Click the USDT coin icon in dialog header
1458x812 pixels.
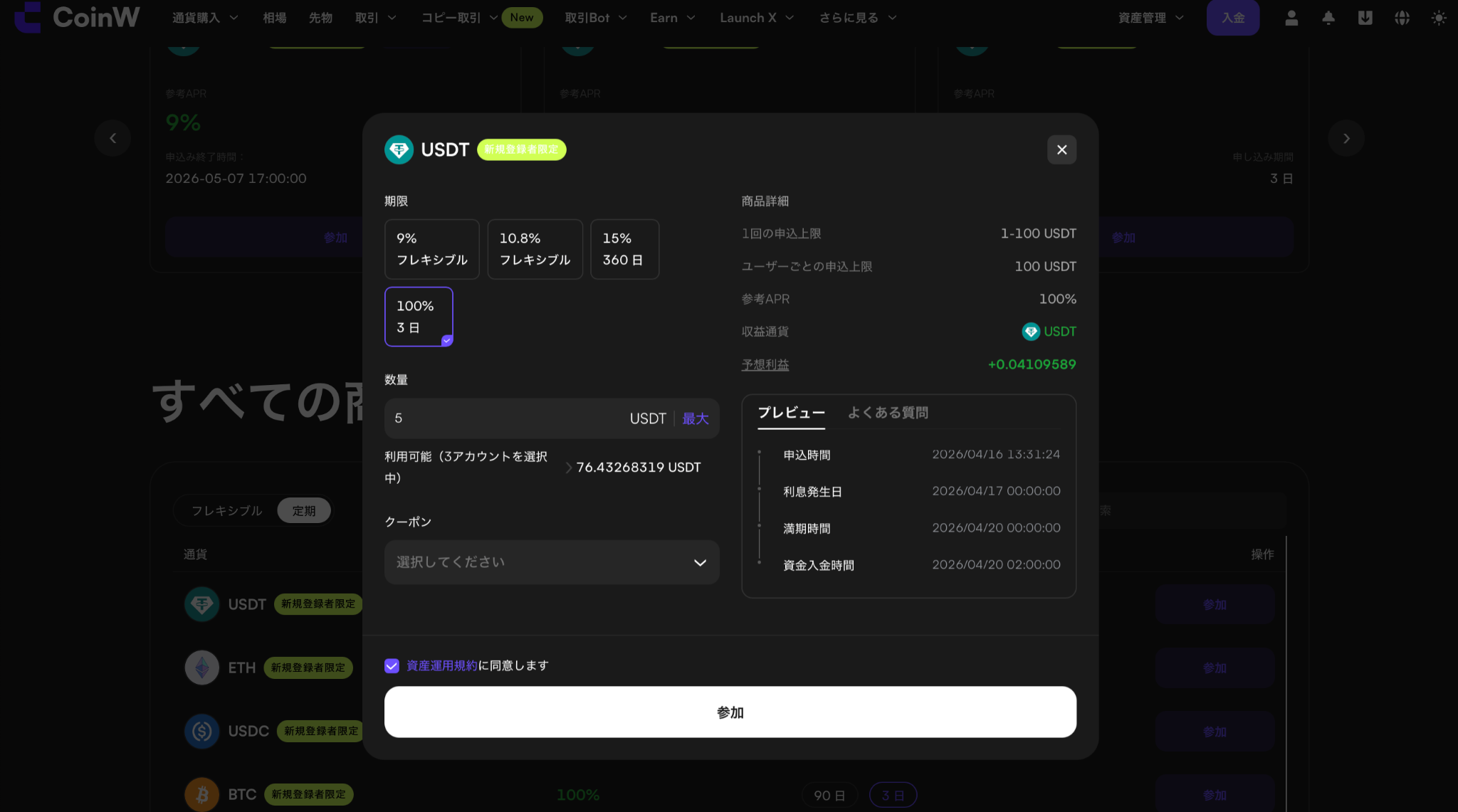(399, 149)
